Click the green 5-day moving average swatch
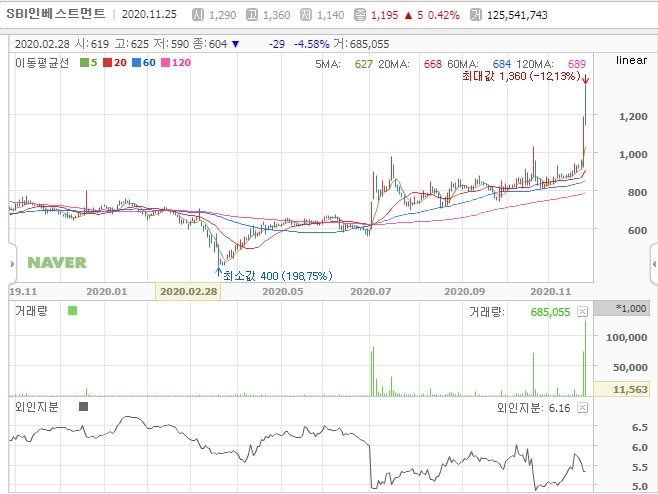 [84, 63]
